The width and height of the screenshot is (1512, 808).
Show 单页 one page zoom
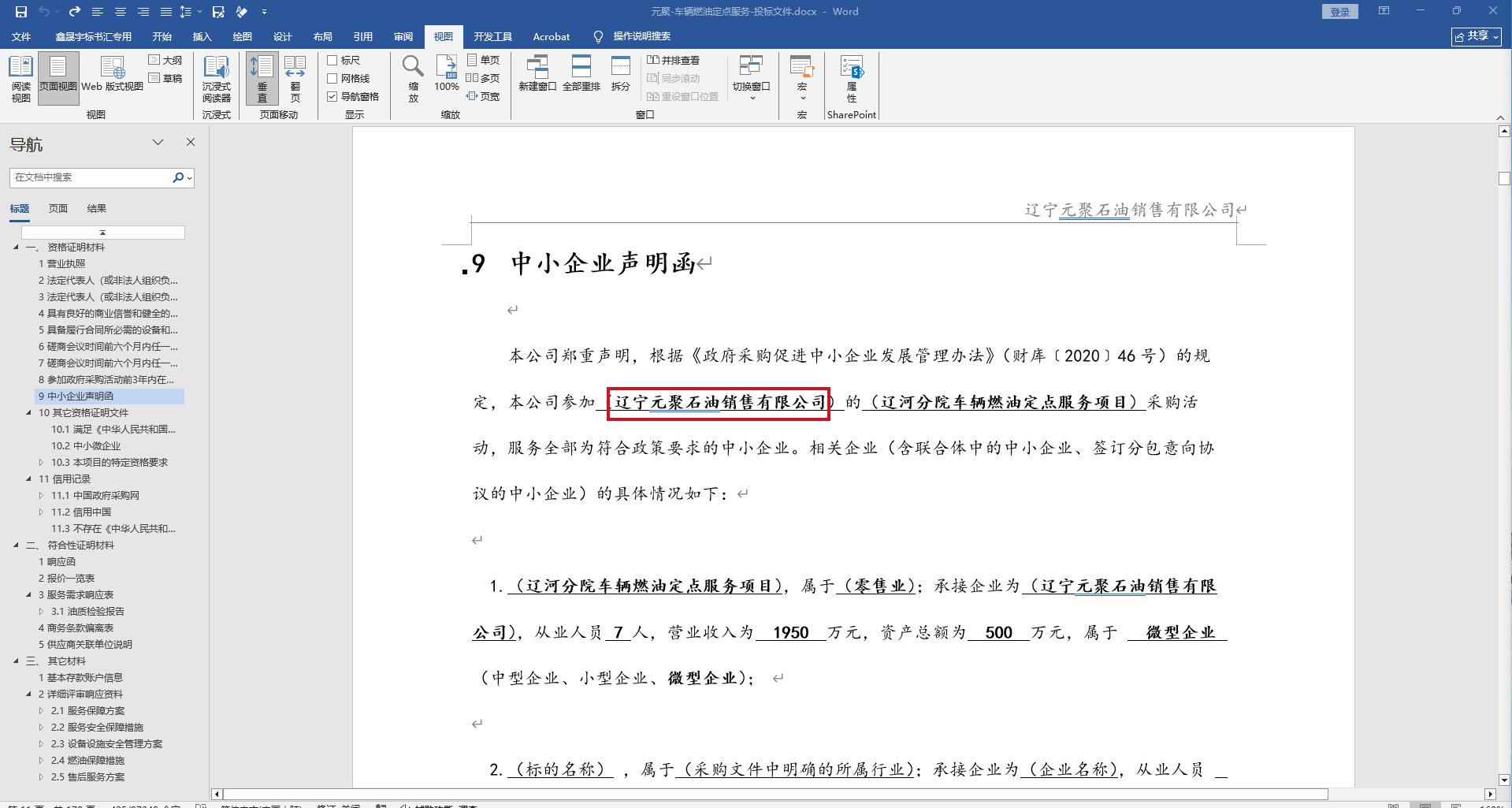(x=483, y=60)
